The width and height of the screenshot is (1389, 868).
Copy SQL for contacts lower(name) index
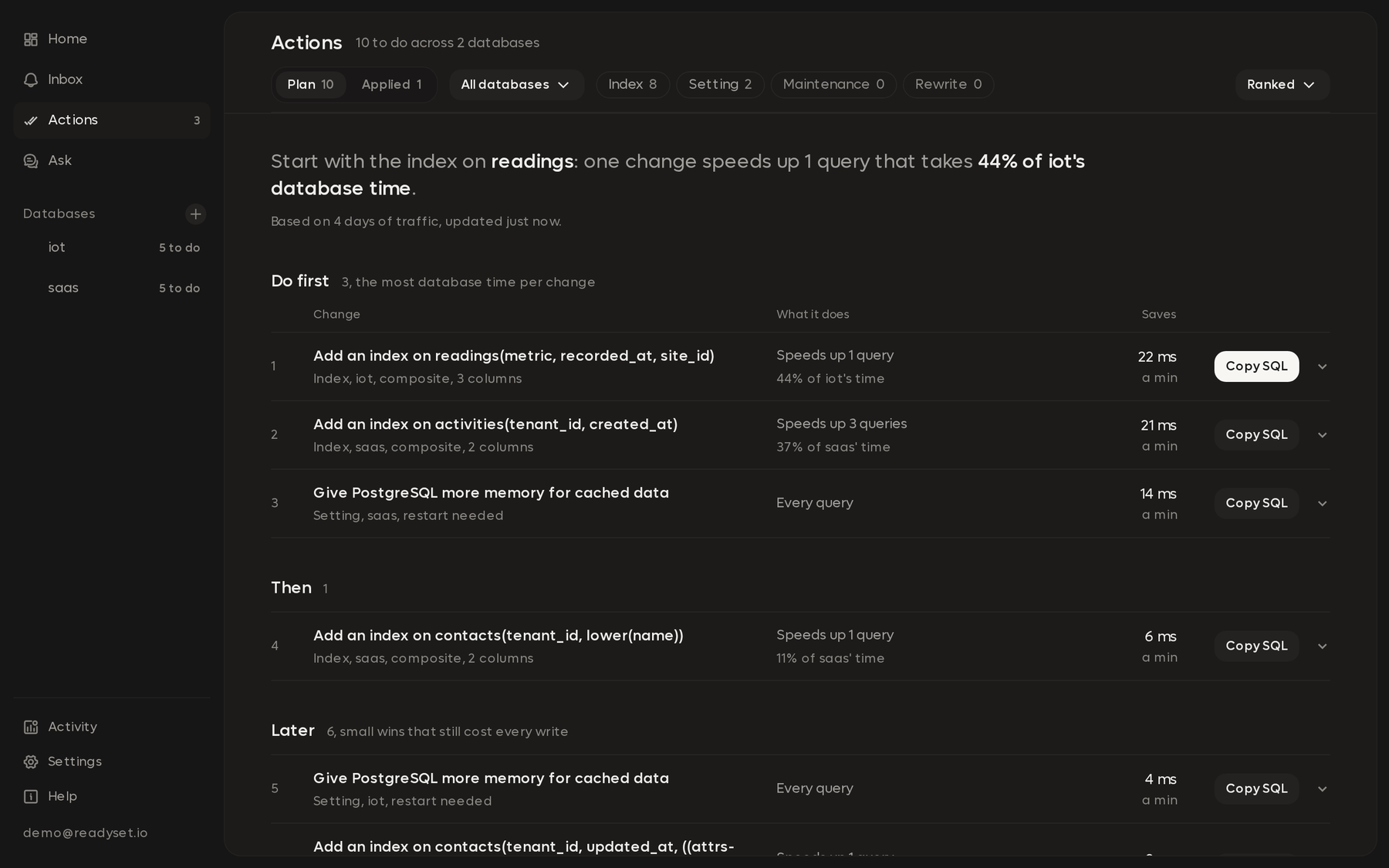[1256, 647]
